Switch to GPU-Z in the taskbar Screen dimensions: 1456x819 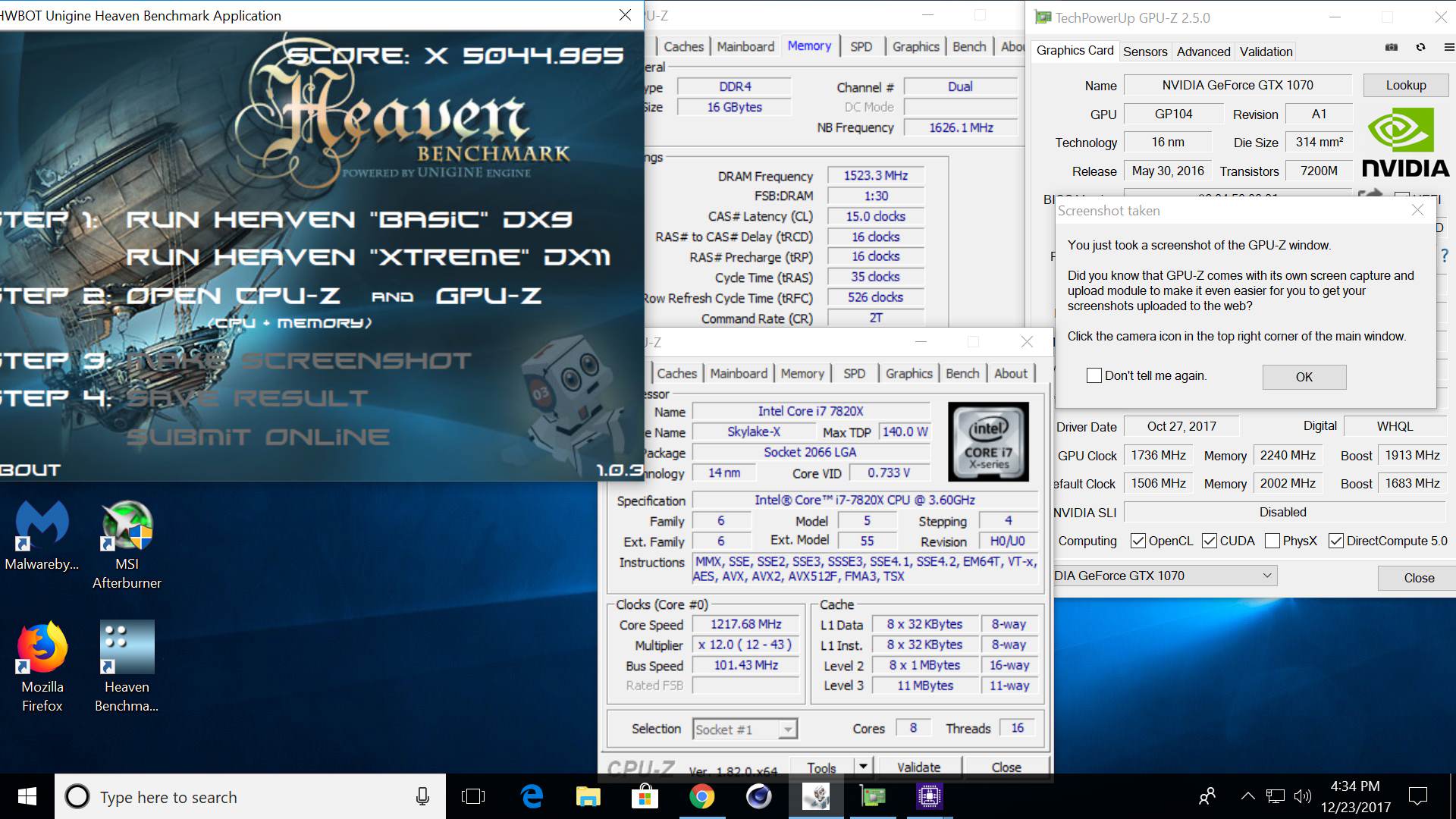873,796
